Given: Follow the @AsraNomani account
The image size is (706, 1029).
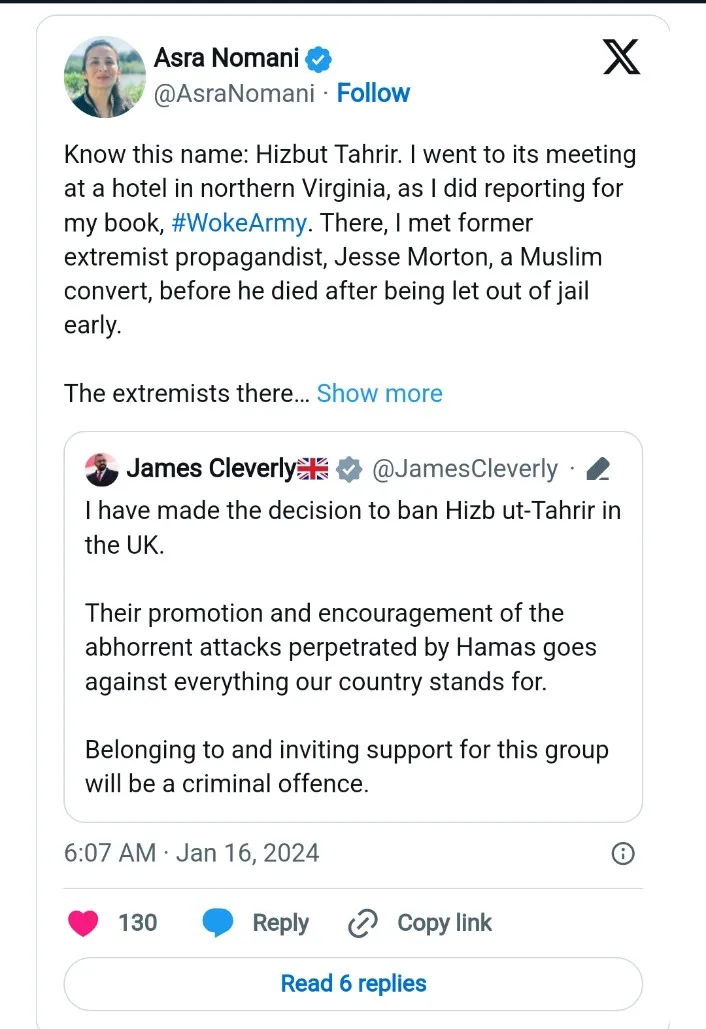Looking at the screenshot, I should (373, 93).
